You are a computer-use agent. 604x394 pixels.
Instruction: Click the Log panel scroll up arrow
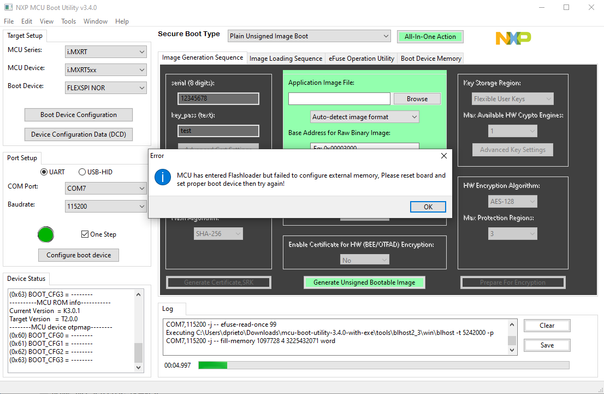click(512, 325)
